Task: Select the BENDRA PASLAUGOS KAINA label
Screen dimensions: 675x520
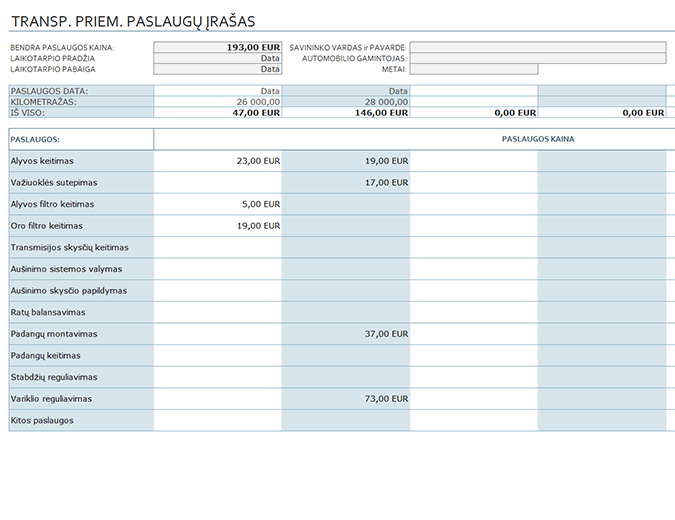Action: 62,47
